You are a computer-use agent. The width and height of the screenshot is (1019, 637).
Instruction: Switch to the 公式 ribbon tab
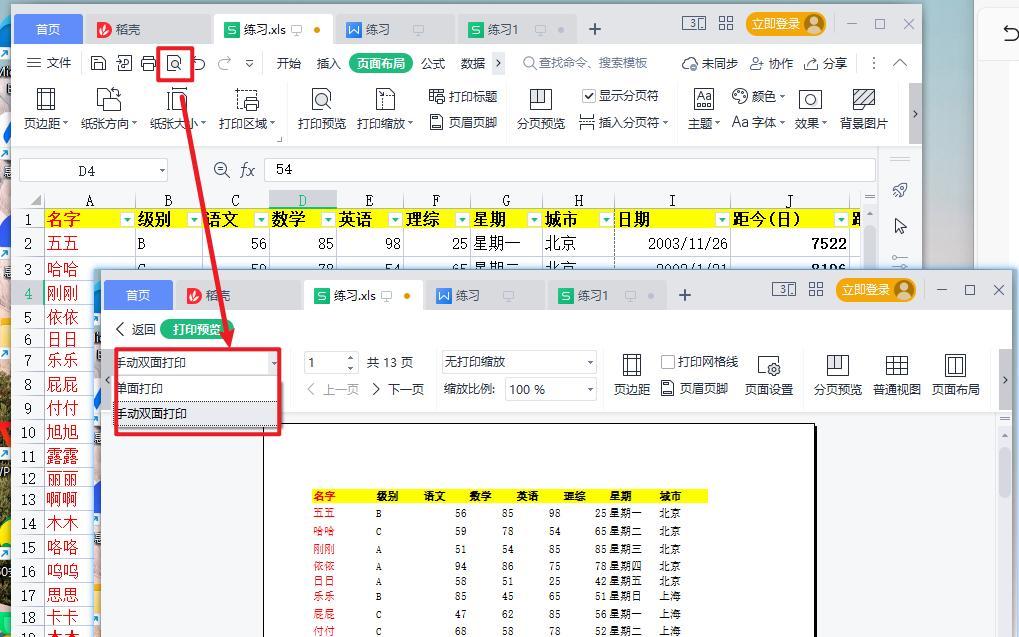[x=433, y=63]
